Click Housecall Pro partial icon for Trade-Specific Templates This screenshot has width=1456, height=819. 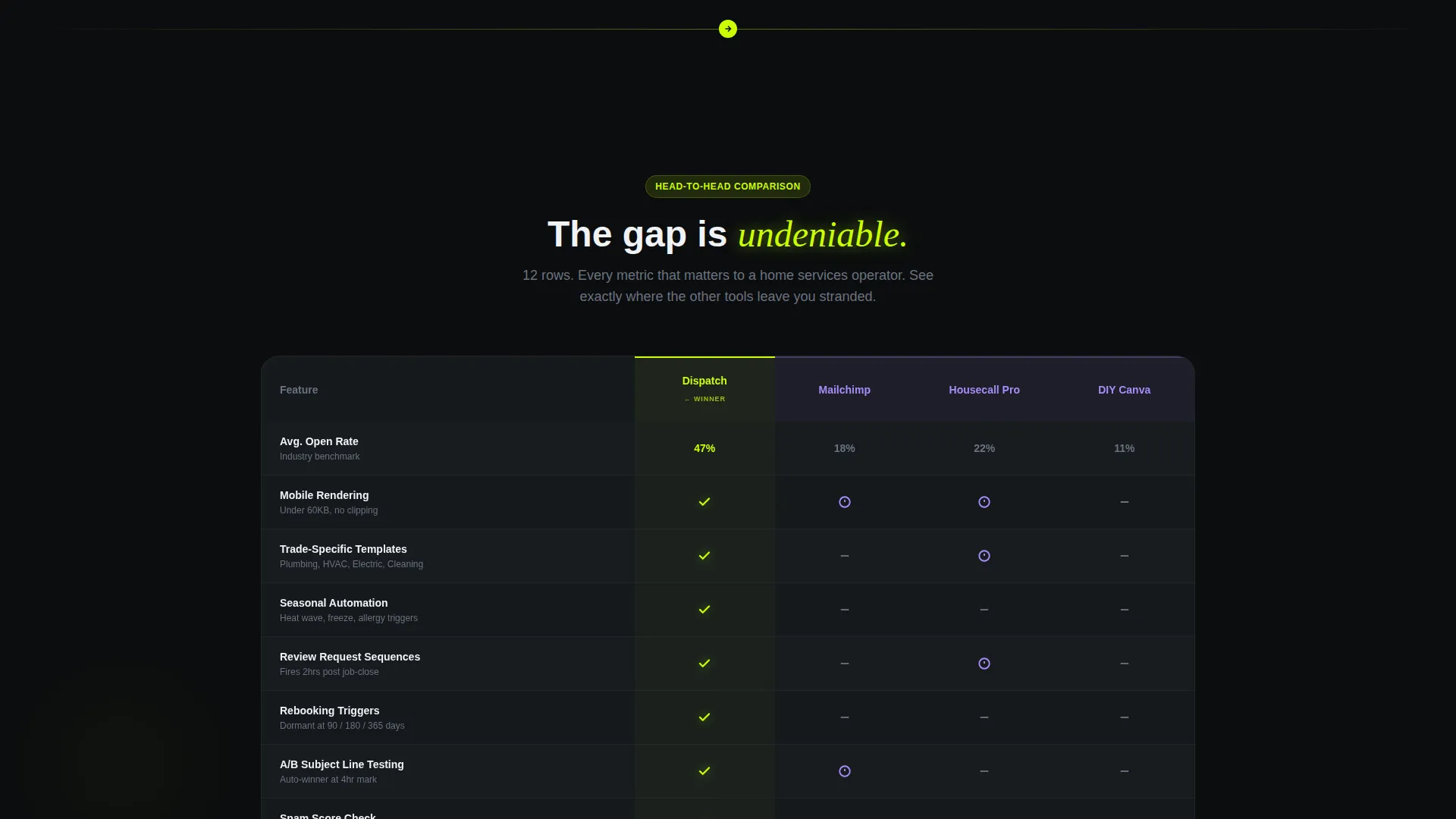[x=984, y=556]
